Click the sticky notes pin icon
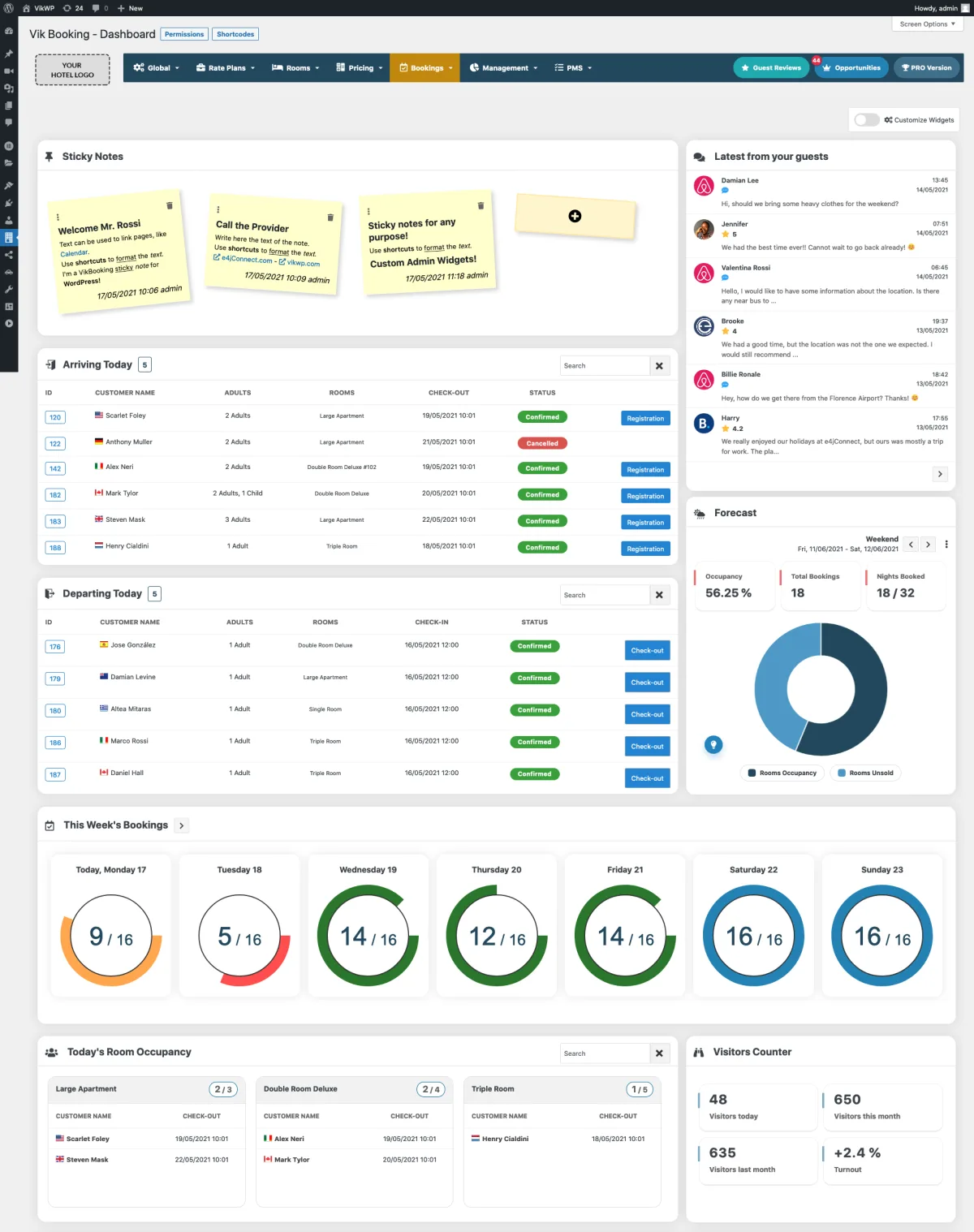Image resolution: width=974 pixels, height=1232 pixels. point(49,157)
